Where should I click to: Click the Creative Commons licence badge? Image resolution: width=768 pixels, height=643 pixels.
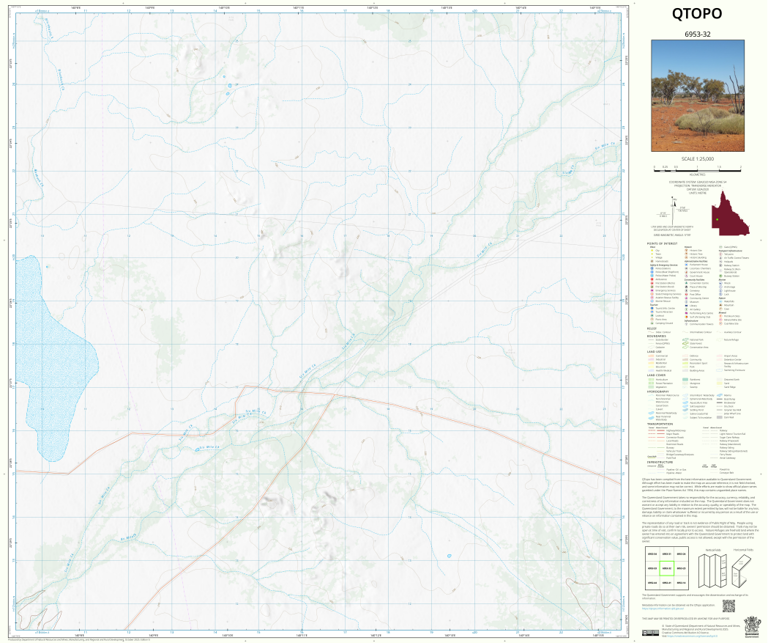(x=650, y=633)
